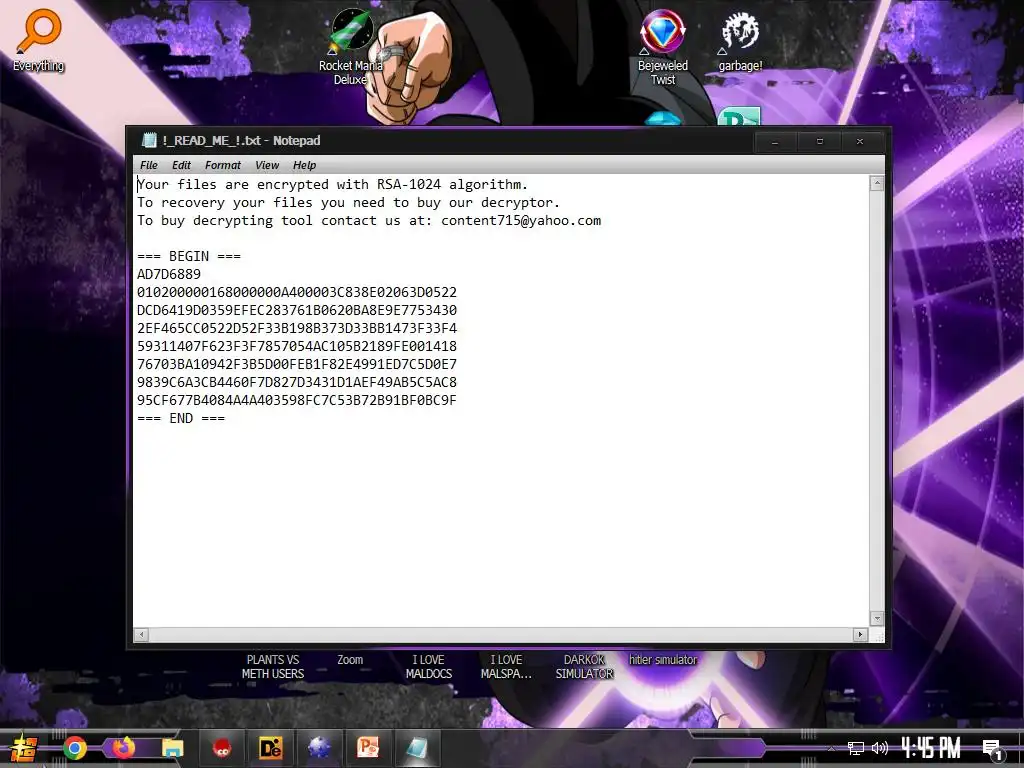The image size is (1024, 768).
Task: Click the volume speaker tray icon
Action: click(x=880, y=748)
